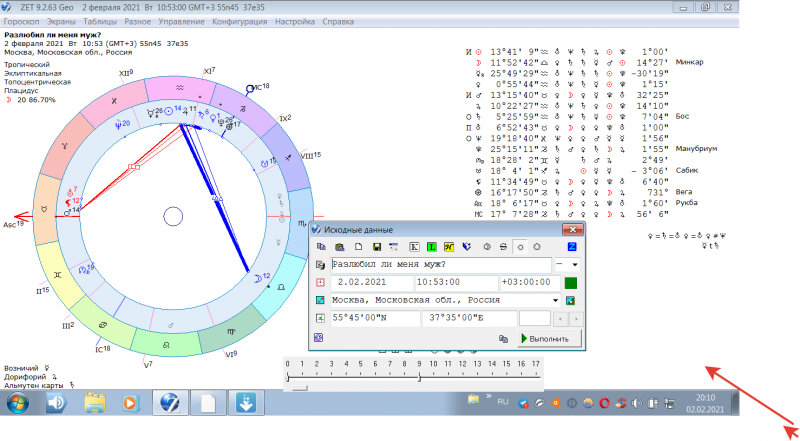Screen dimensions: 800x441
Task: Open the Настройка menu
Action: [293, 20]
